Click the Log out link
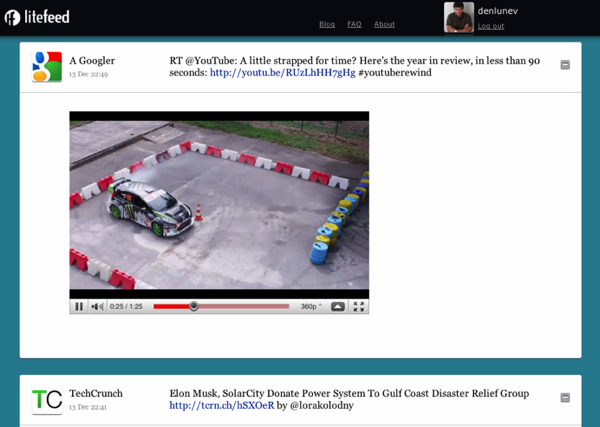 click(491, 26)
